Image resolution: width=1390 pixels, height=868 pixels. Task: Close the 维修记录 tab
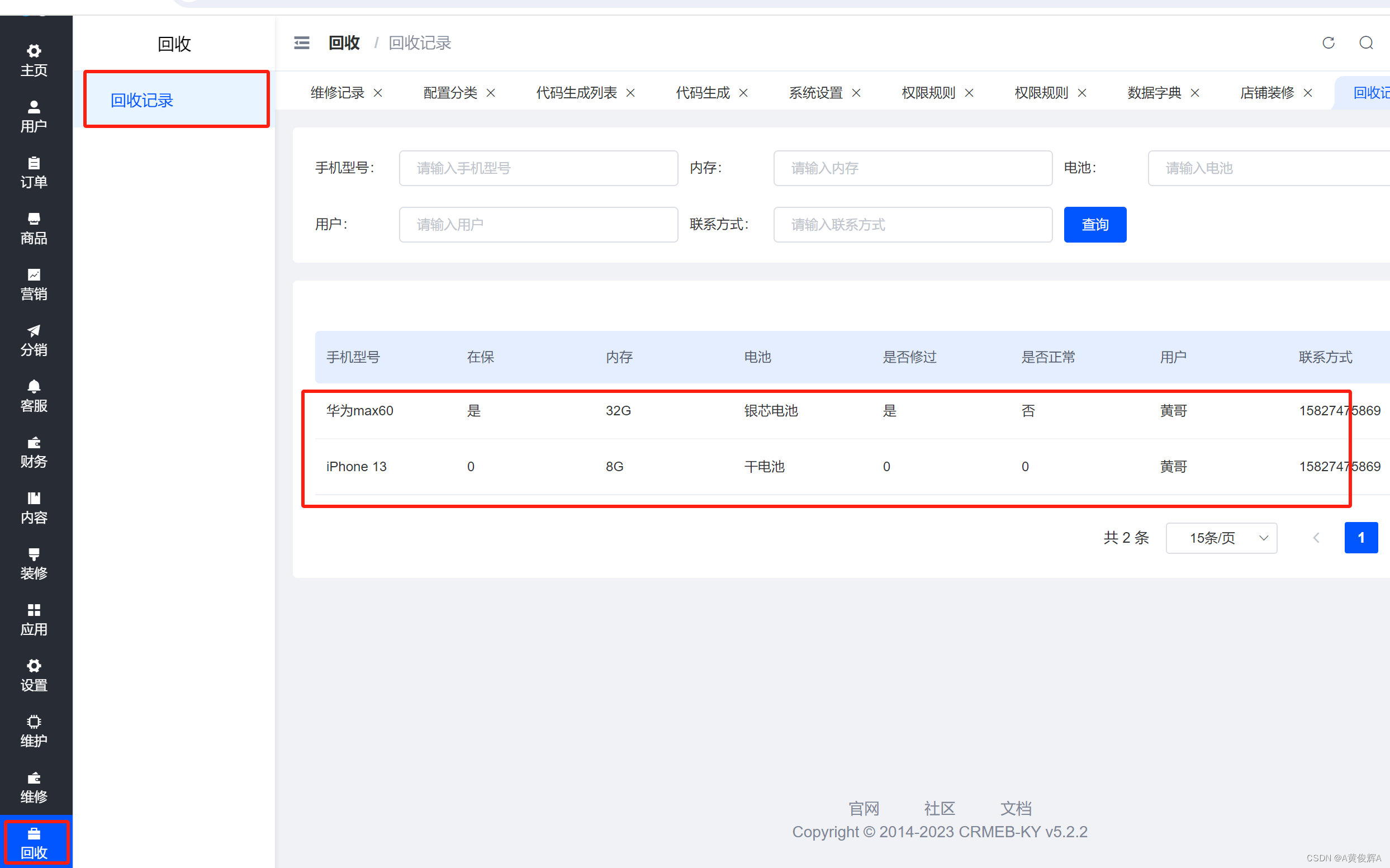tap(378, 93)
